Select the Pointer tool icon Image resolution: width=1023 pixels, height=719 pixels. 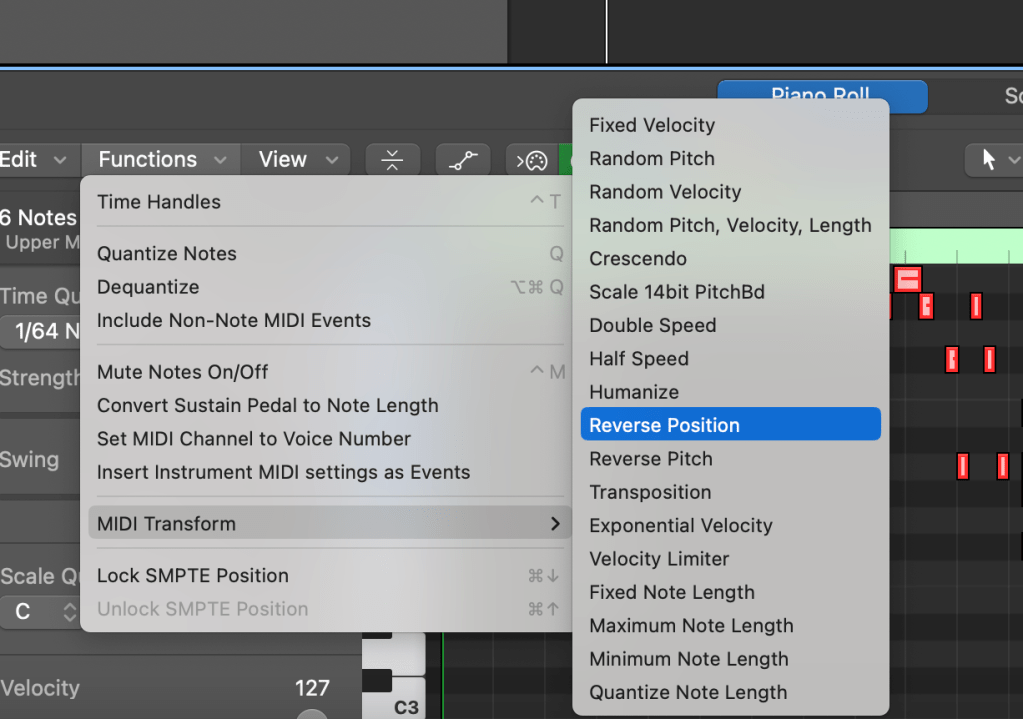pyautogui.click(x=989, y=160)
